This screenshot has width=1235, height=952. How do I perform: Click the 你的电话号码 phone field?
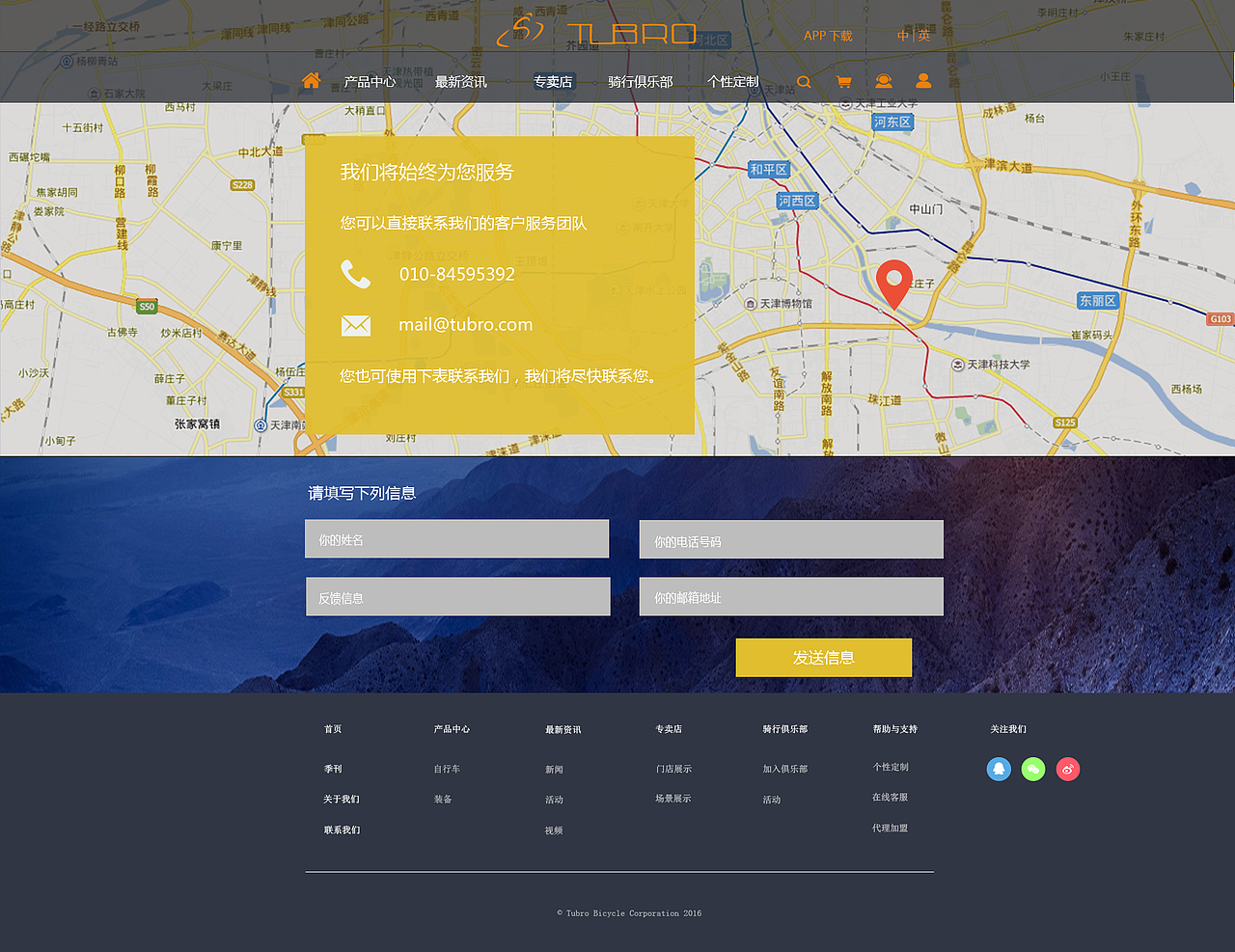tap(791, 539)
